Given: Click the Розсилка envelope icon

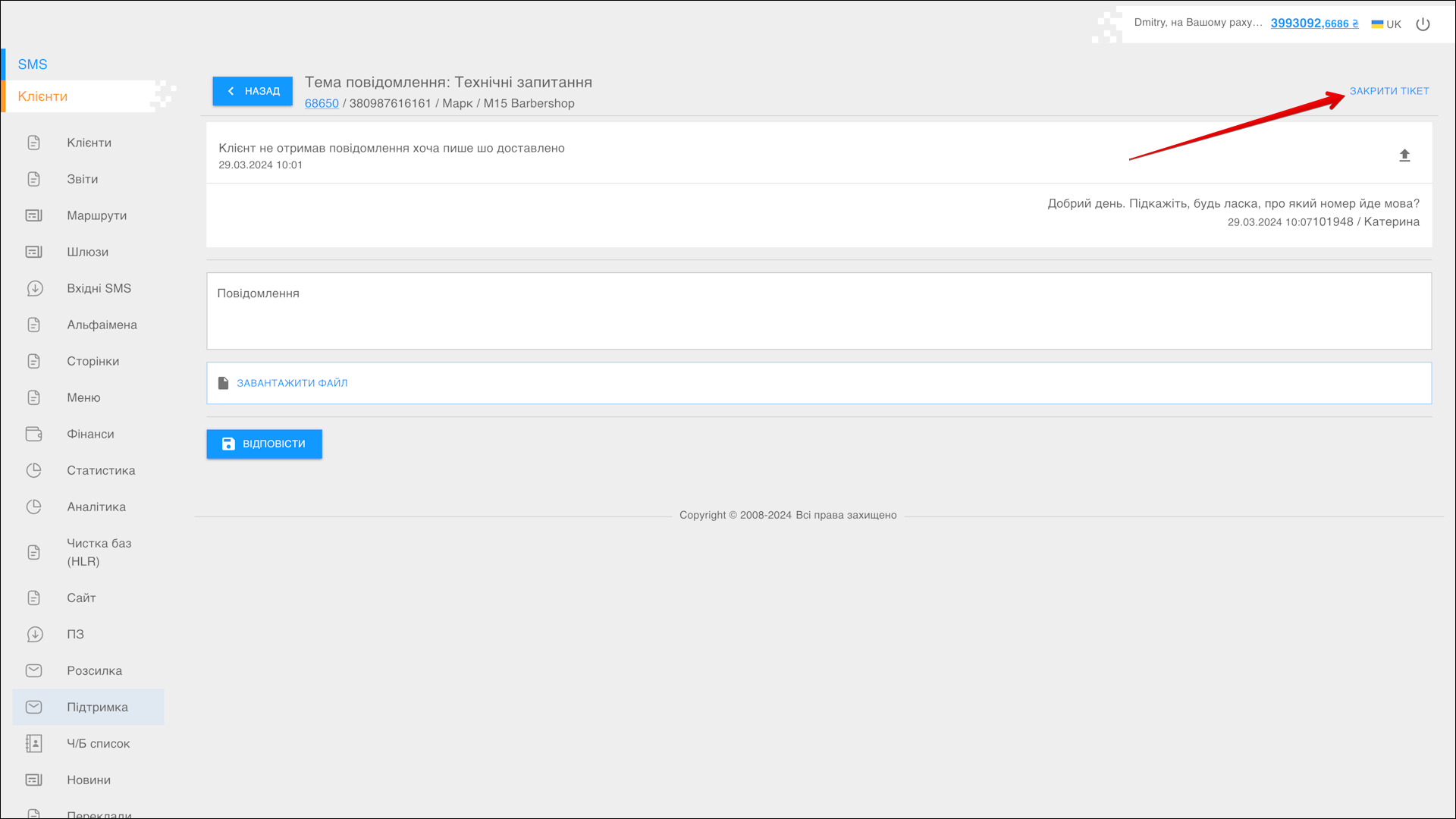Looking at the screenshot, I should tap(34, 670).
